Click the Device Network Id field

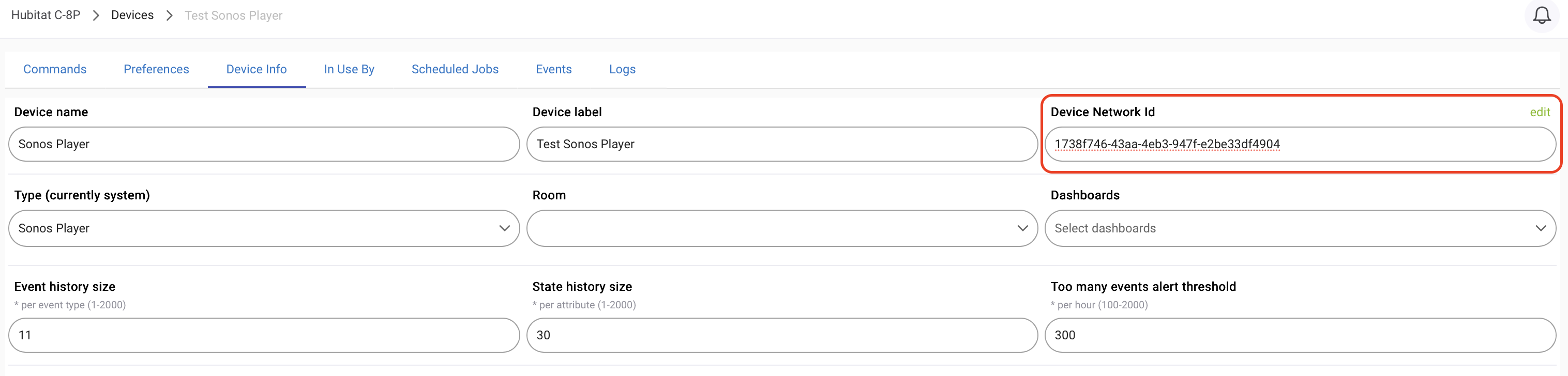[1300, 144]
